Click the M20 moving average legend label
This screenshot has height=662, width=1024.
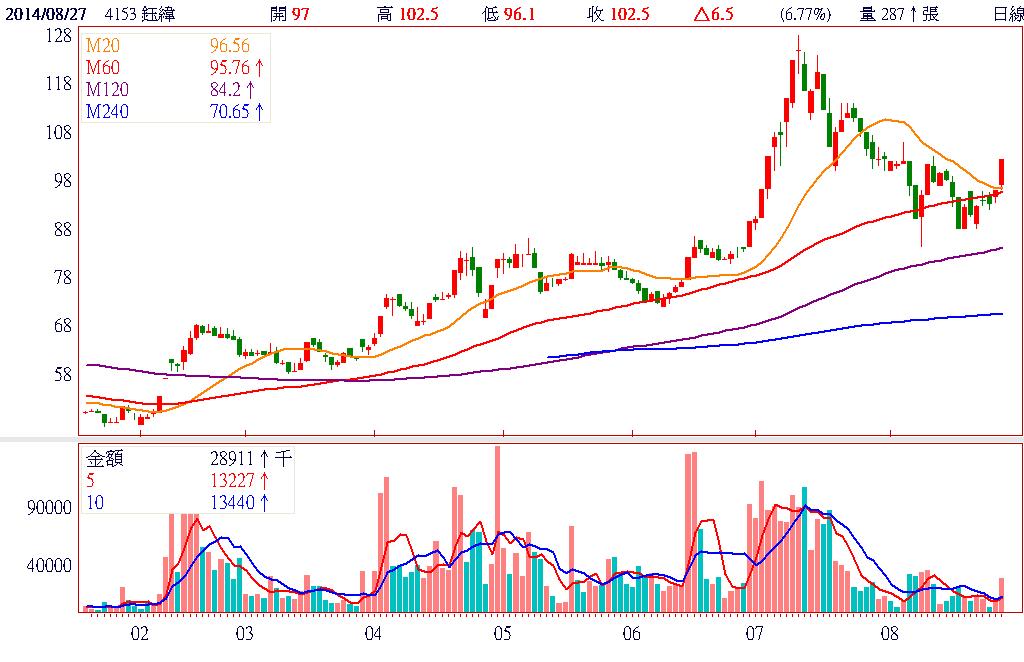(101, 46)
